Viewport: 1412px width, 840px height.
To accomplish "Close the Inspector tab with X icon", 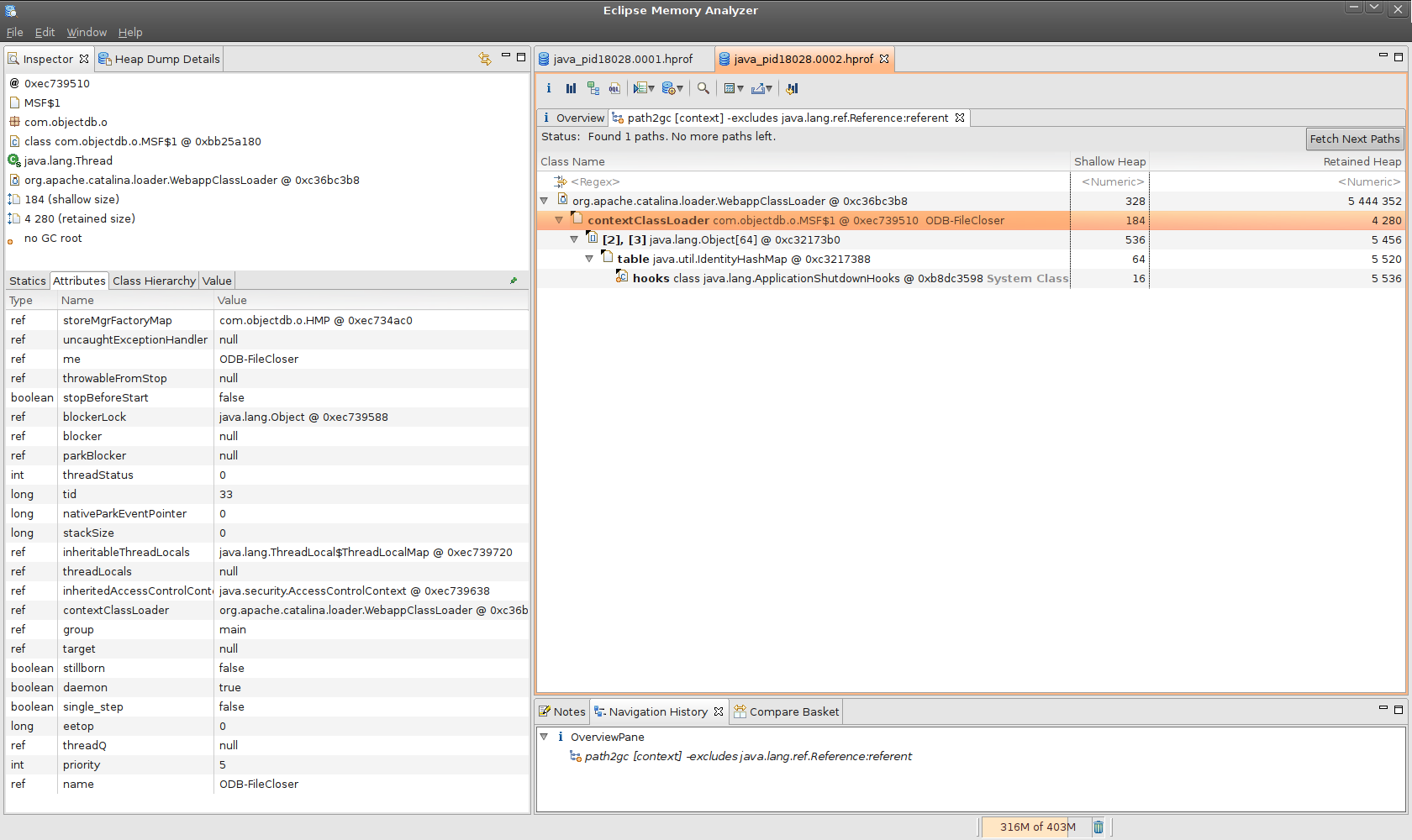I will pos(84,59).
